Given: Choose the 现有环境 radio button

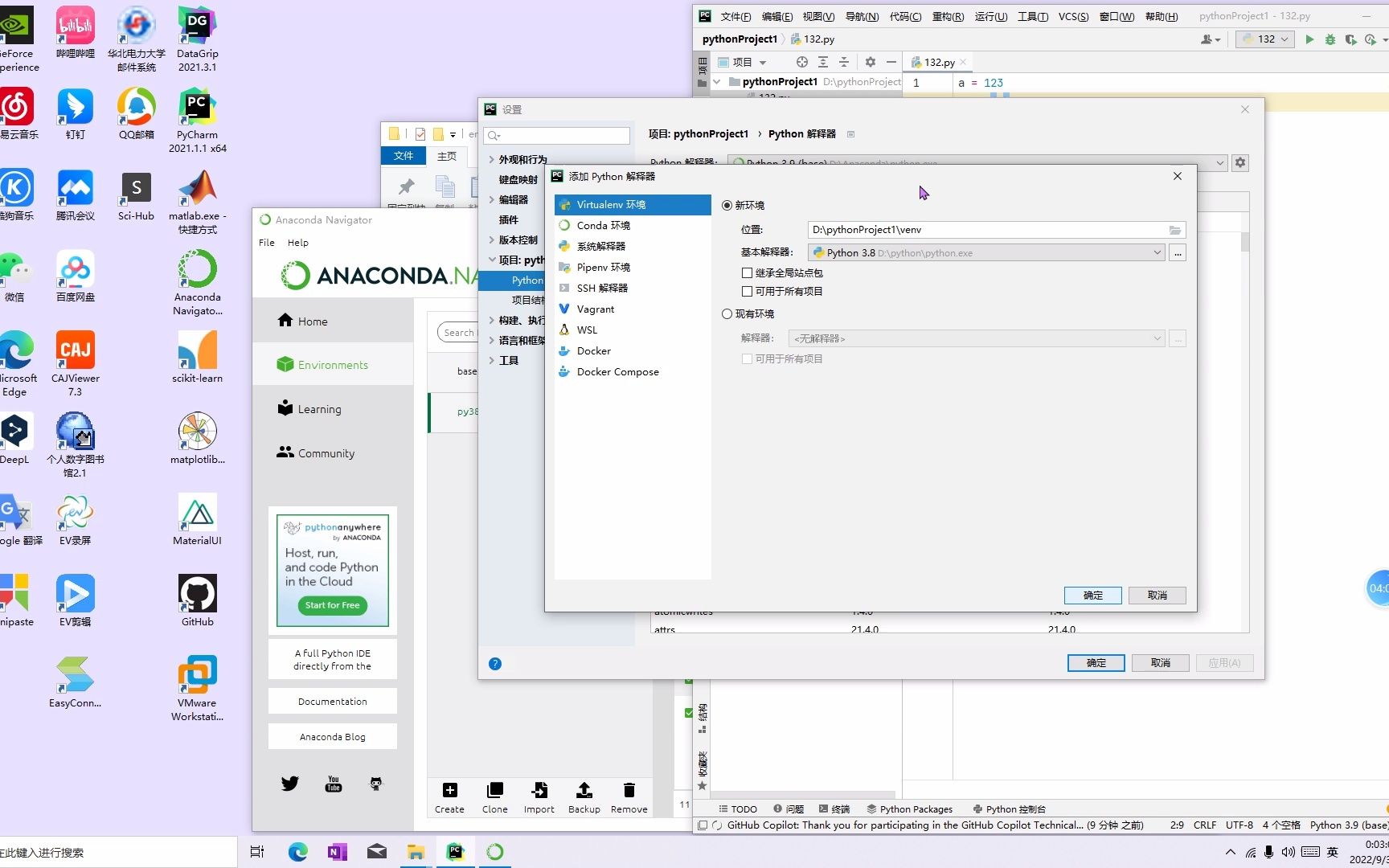Looking at the screenshot, I should pyautogui.click(x=727, y=314).
